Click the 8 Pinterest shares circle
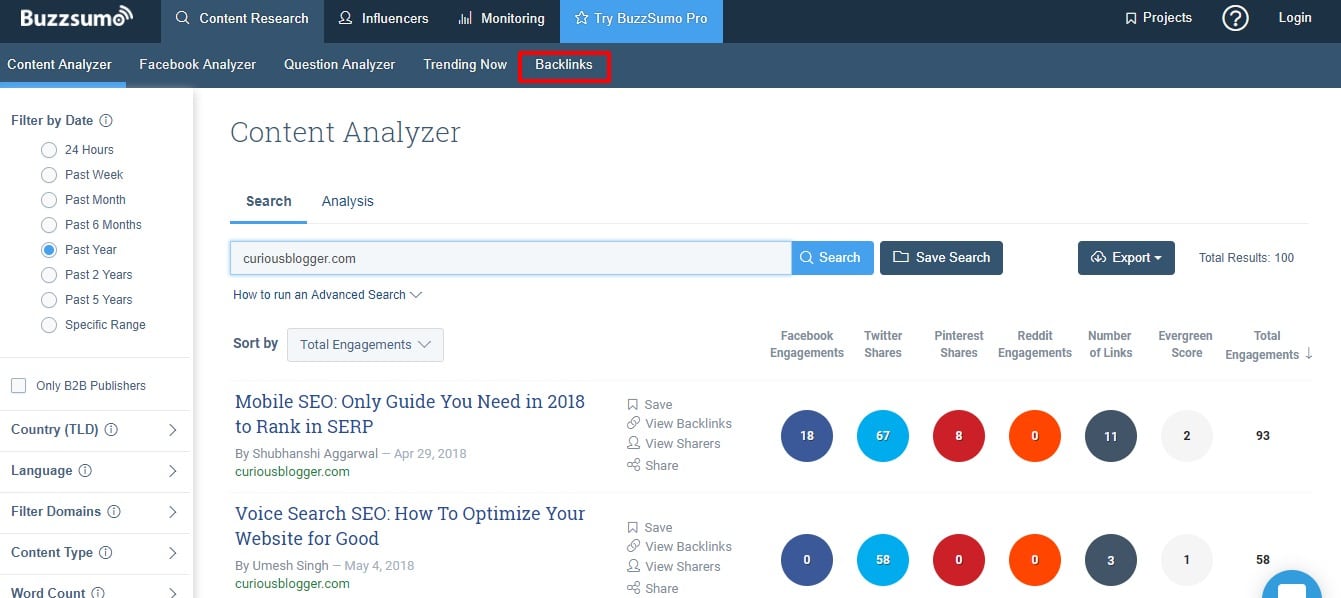Screen dimensions: 1341x598 click(959, 436)
